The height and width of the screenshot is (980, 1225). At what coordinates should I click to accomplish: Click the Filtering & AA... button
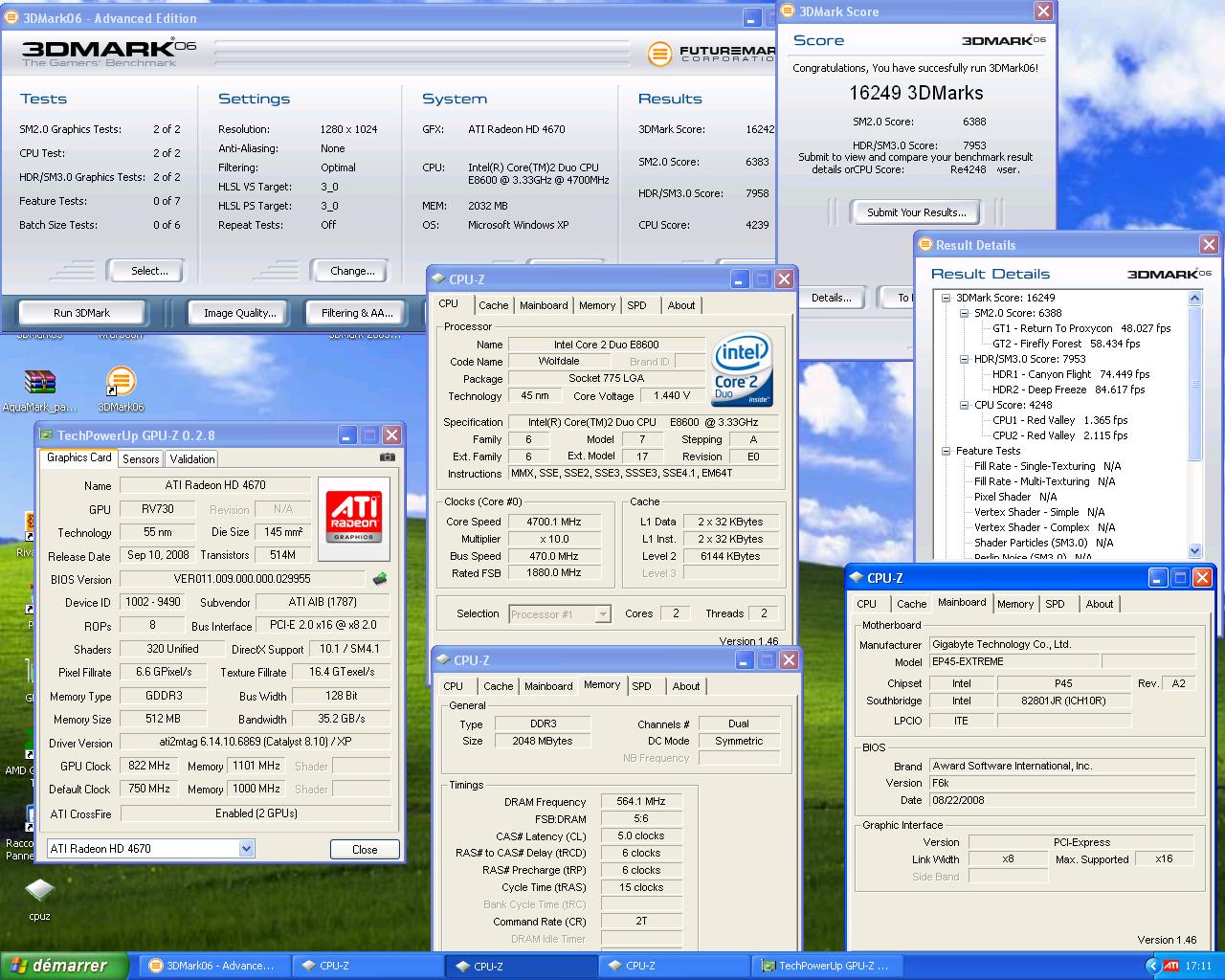(357, 313)
